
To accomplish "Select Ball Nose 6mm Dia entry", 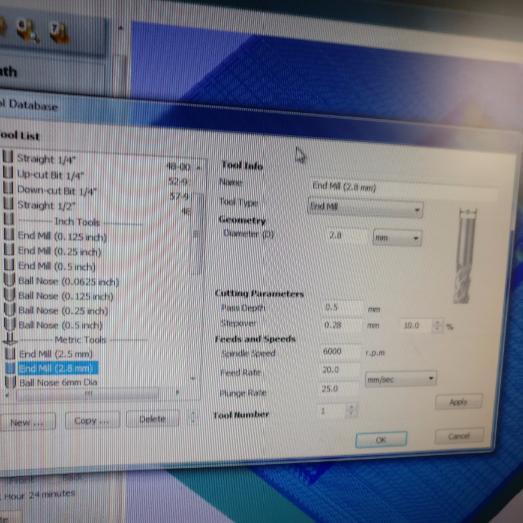I will pos(58,382).
